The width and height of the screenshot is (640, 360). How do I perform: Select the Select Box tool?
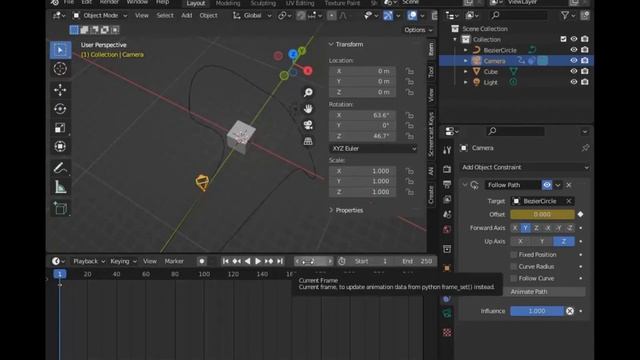click(60, 50)
